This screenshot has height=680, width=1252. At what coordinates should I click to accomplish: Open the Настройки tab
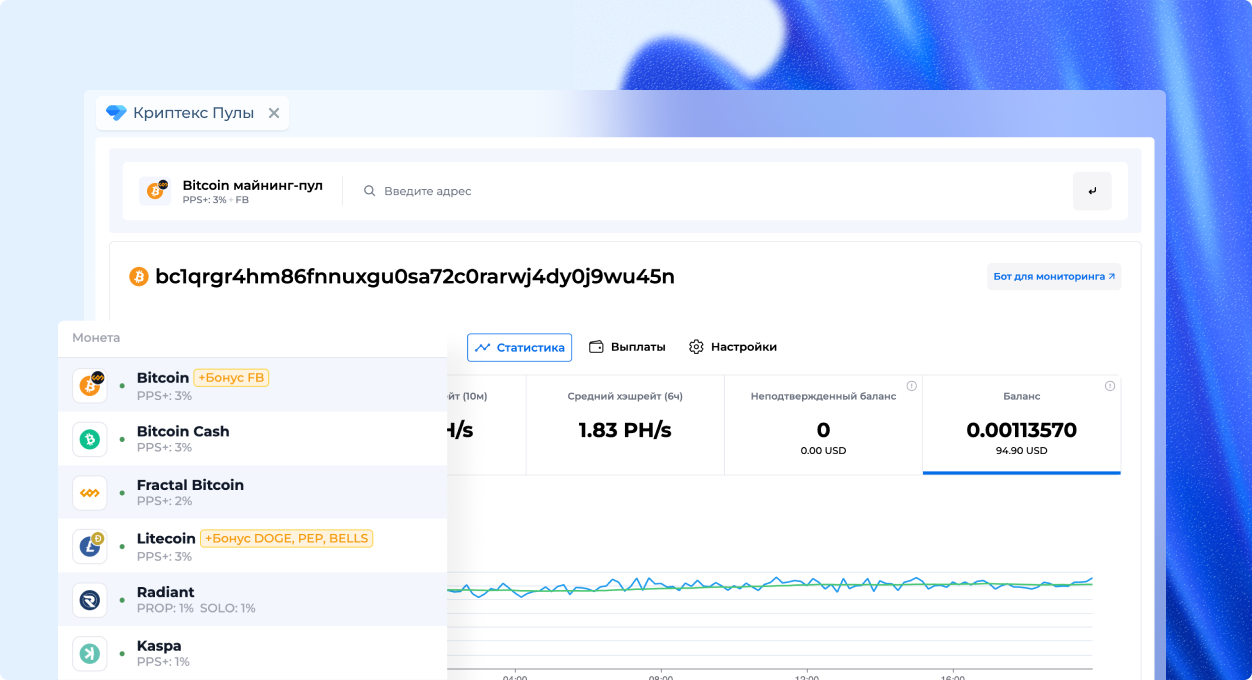click(x=733, y=347)
